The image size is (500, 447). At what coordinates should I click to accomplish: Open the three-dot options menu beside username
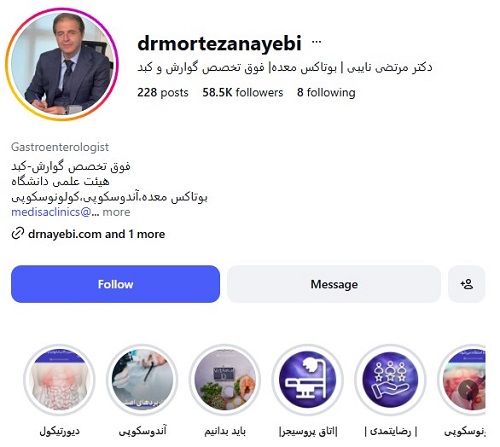[x=316, y=42]
